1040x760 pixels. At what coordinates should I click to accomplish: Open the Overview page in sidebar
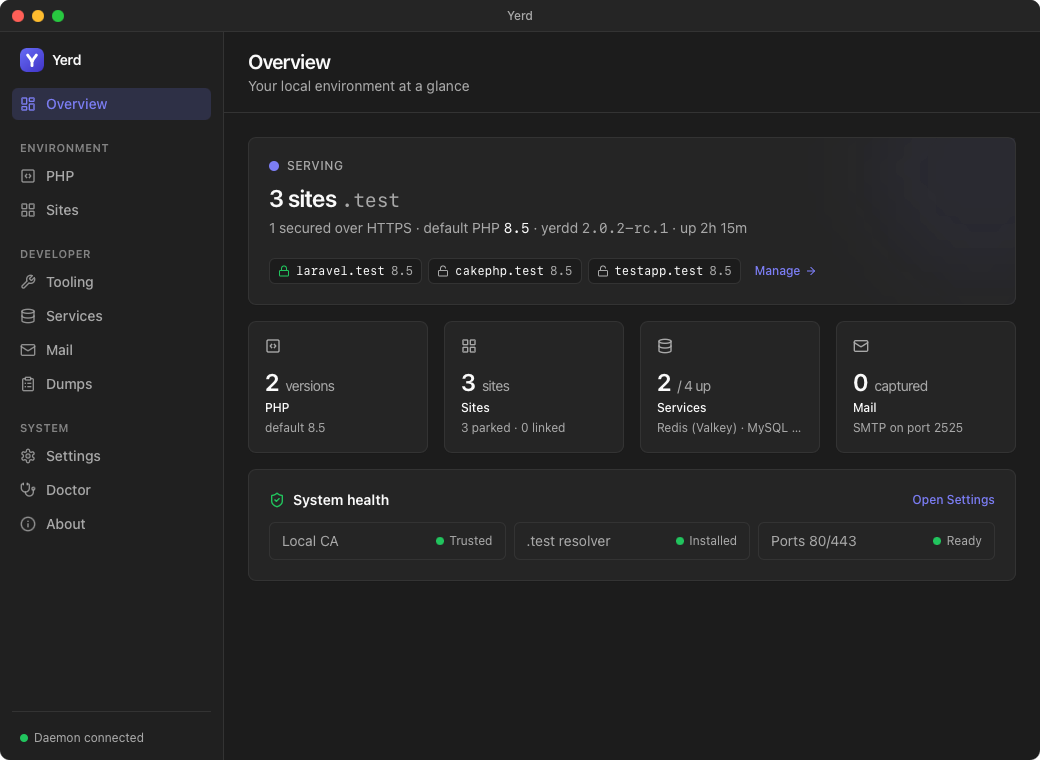pyautogui.click(x=111, y=104)
